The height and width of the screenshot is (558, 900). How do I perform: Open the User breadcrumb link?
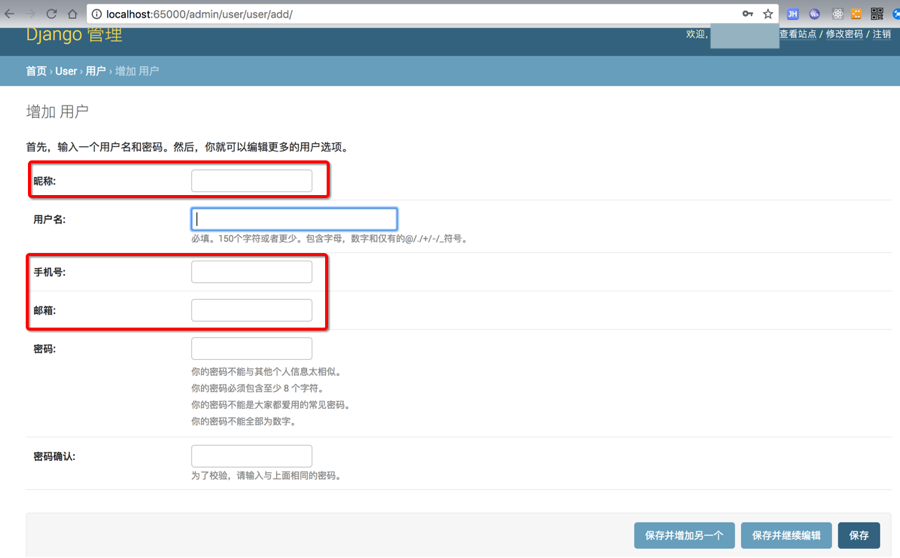point(66,71)
